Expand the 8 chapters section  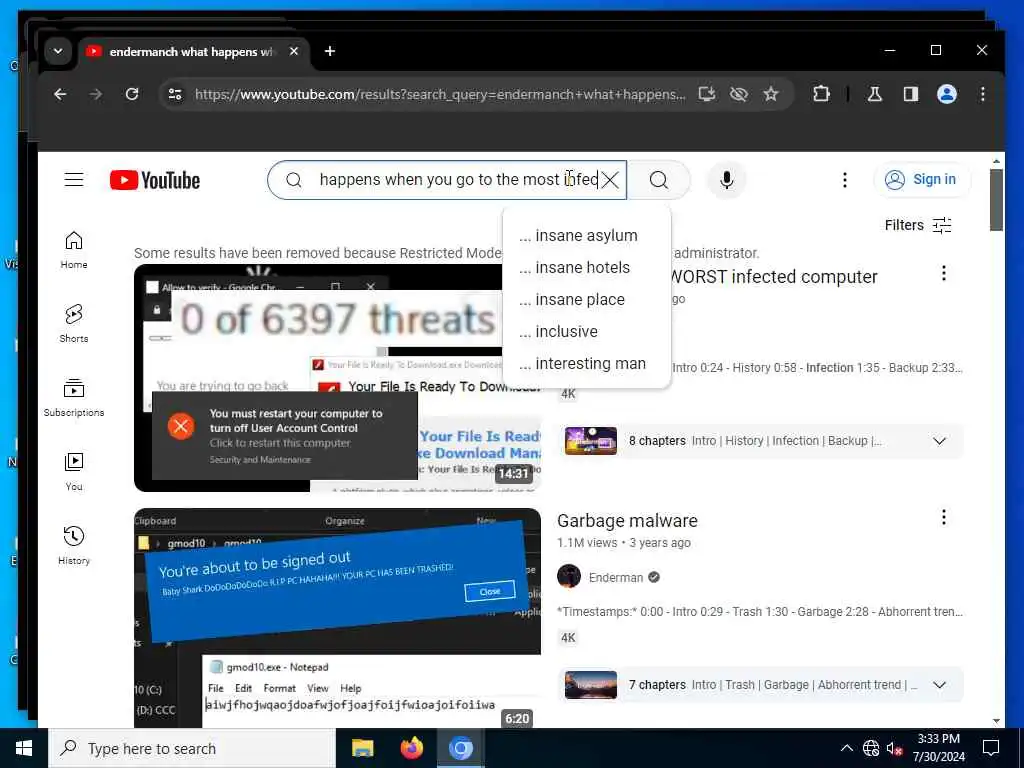(939, 441)
